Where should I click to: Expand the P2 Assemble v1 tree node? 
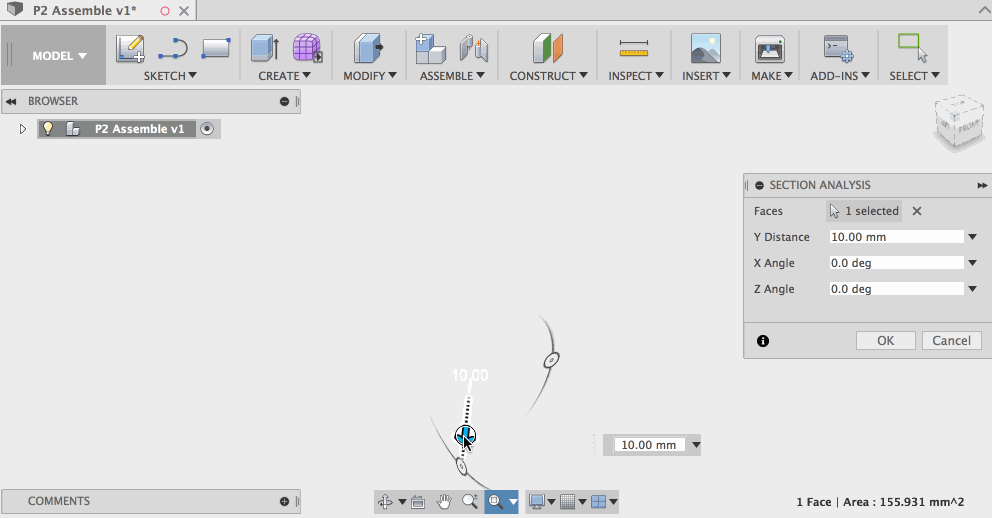pos(23,129)
